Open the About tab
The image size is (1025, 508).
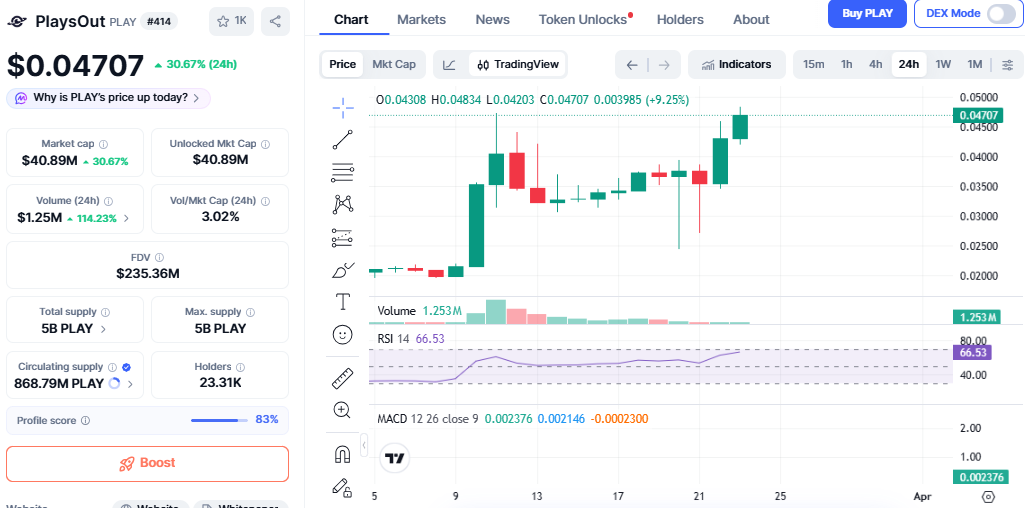tap(751, 20)
